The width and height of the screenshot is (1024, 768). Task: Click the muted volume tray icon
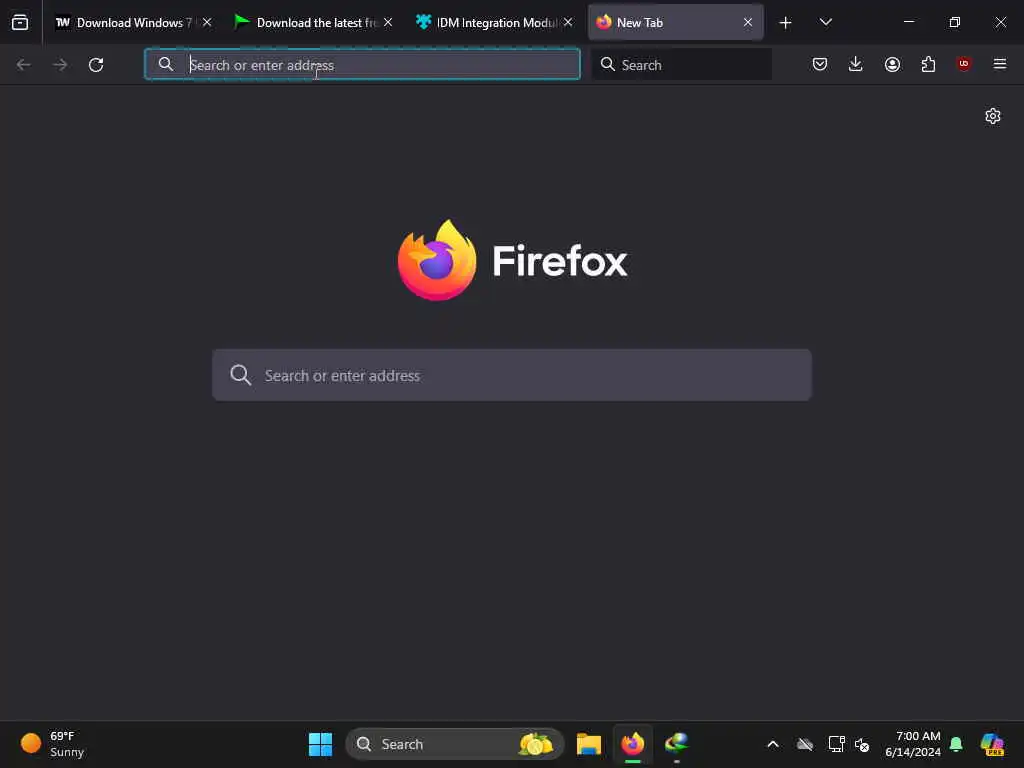pos(862,744)
